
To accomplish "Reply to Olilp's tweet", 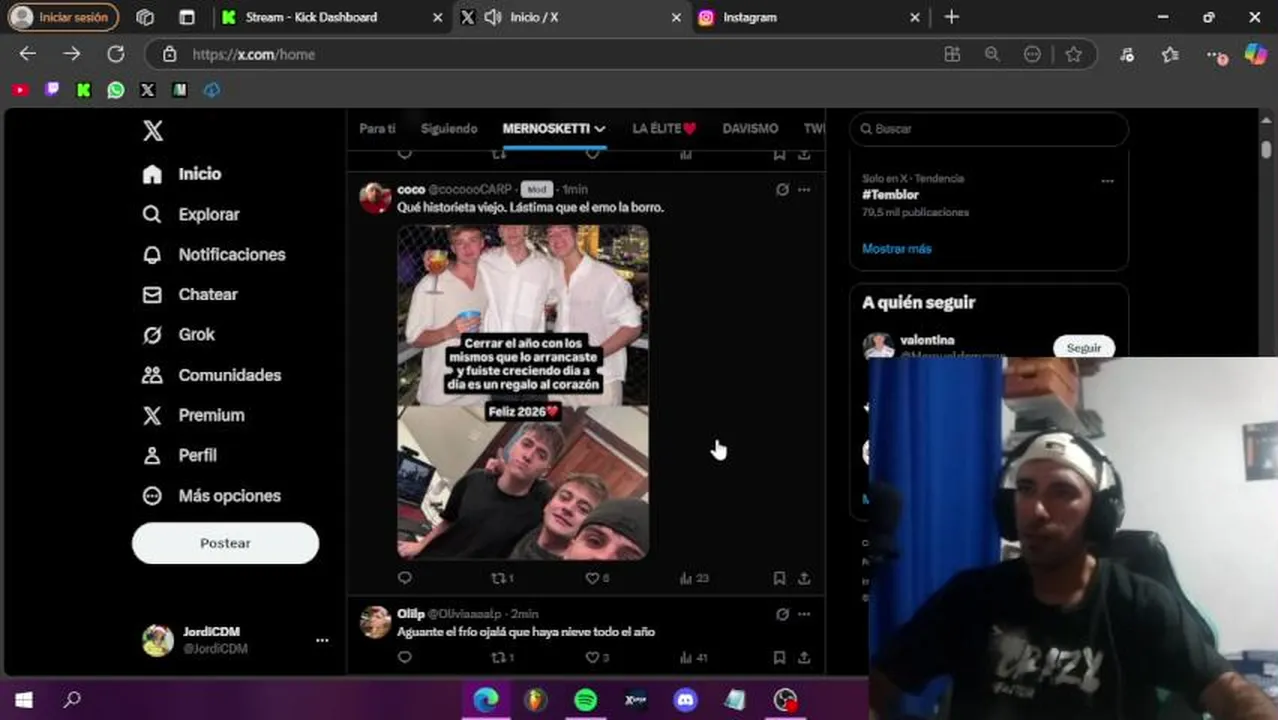I will 404,657.
